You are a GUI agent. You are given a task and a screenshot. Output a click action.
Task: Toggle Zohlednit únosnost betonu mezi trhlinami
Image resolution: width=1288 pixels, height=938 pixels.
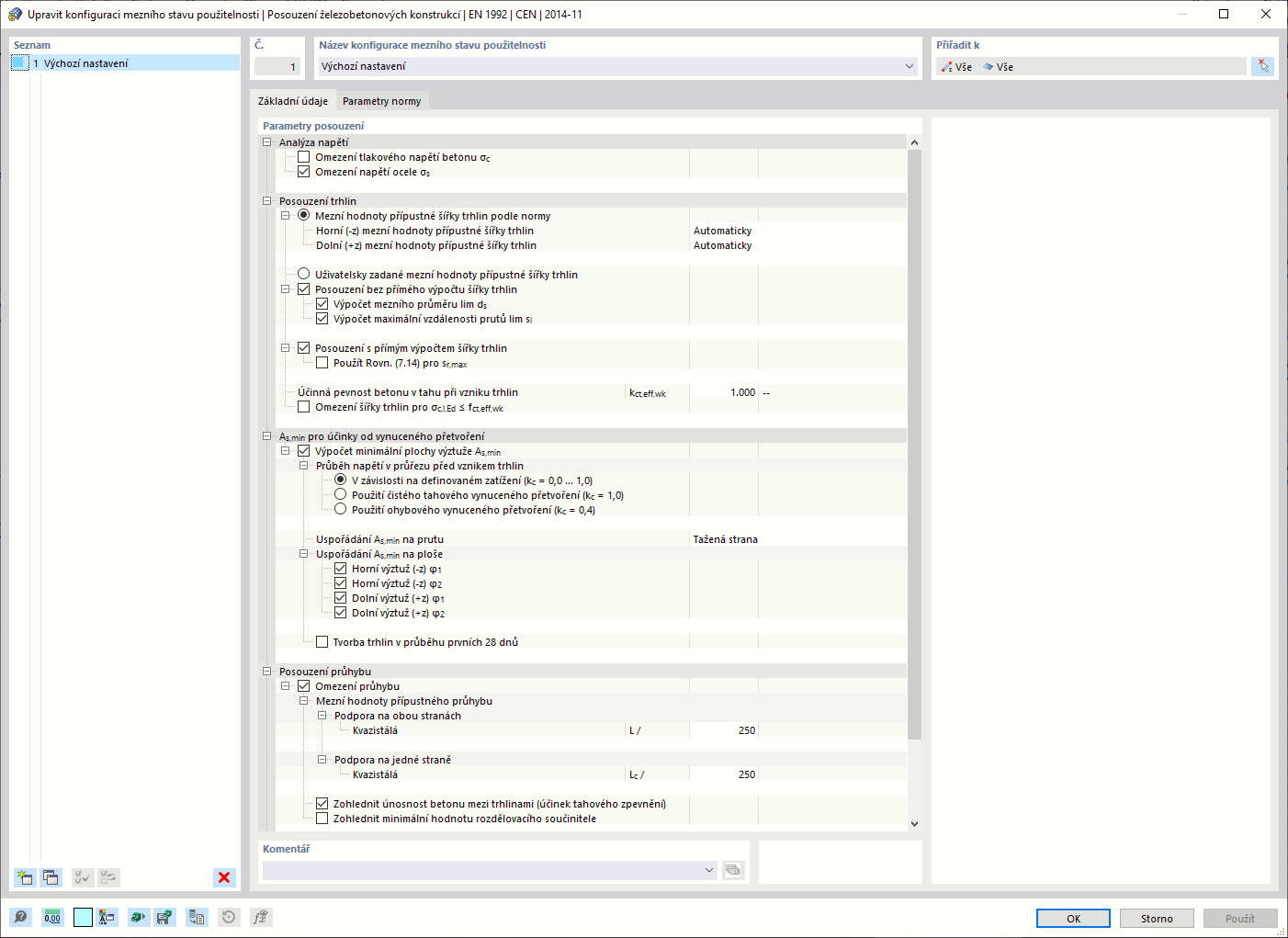pos(322,804)
